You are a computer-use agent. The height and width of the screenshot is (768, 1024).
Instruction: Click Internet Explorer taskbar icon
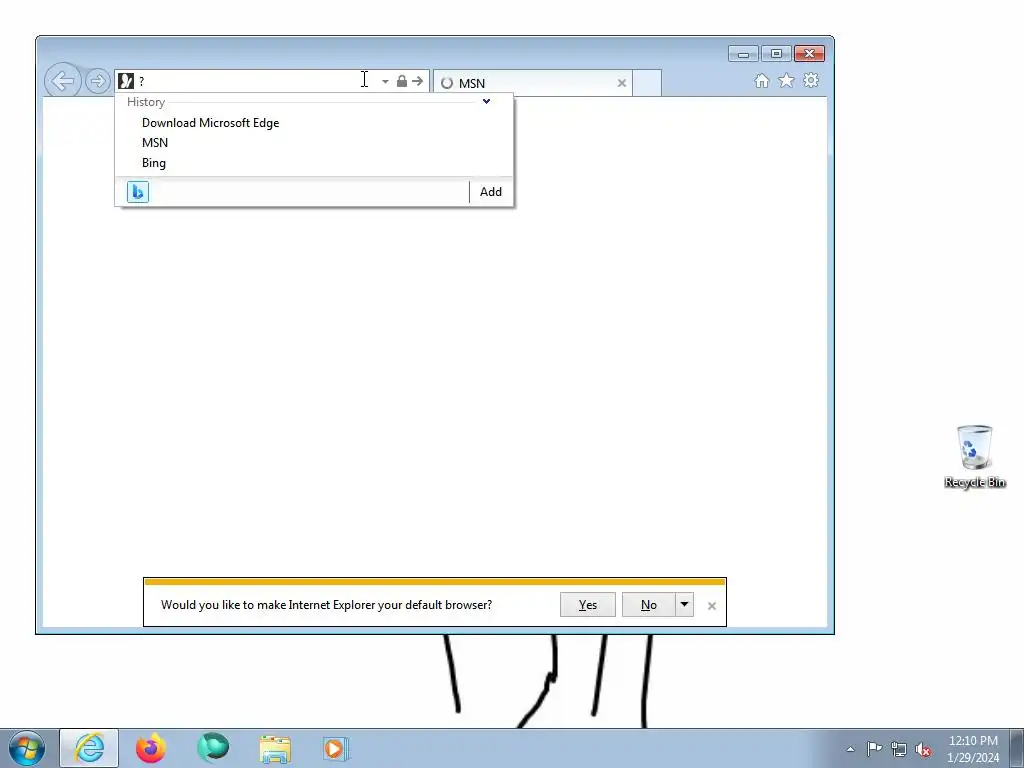point(89,748)
